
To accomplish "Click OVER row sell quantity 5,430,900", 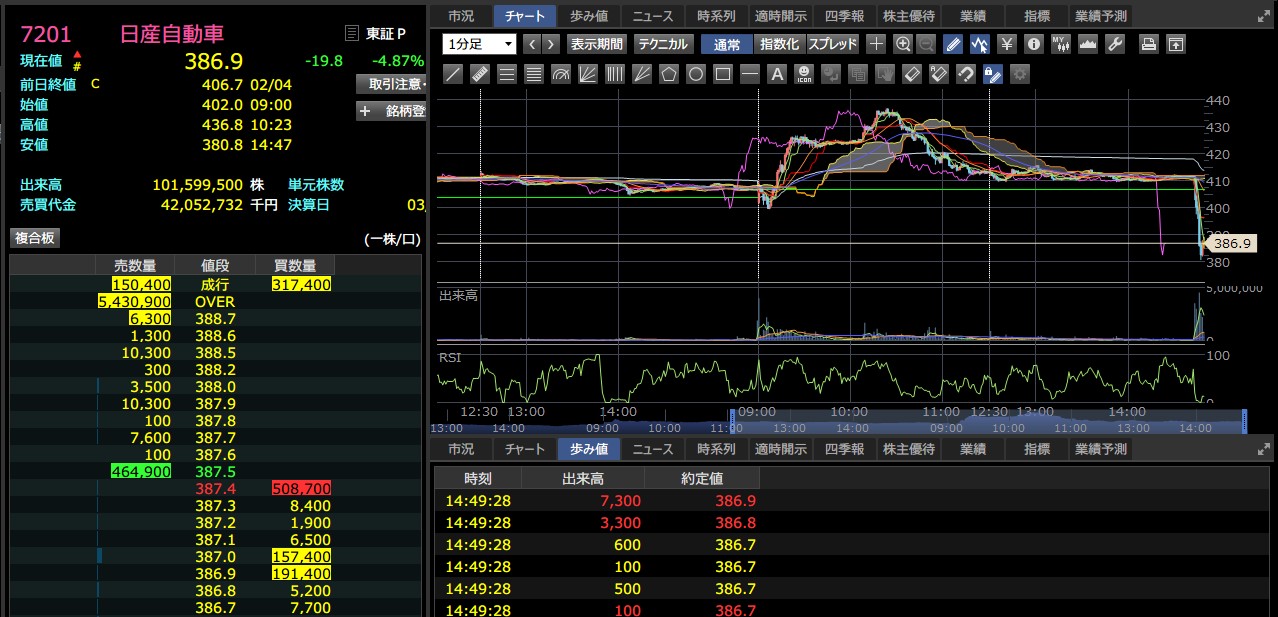I will coord(134,301).
